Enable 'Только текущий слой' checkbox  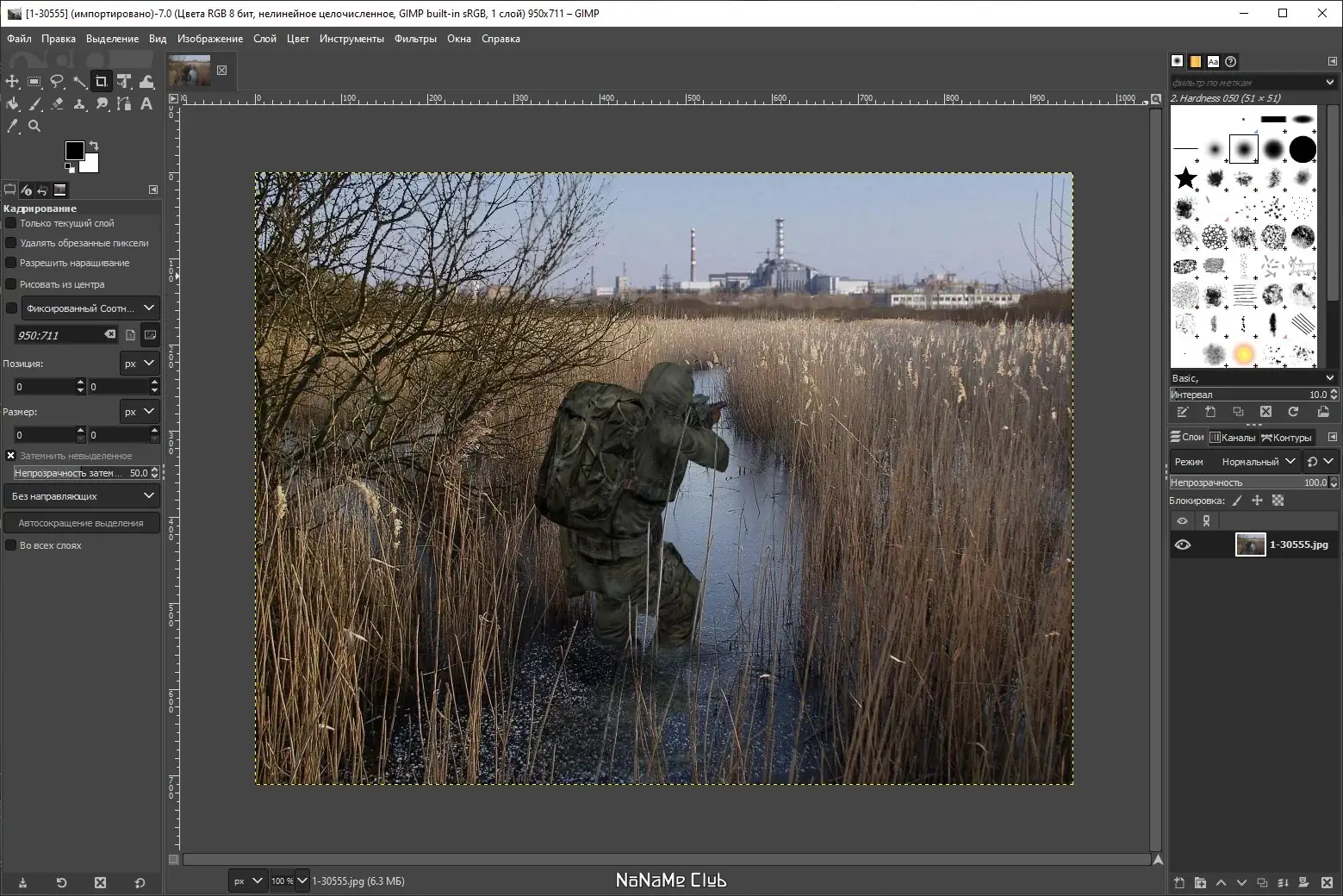11,223
